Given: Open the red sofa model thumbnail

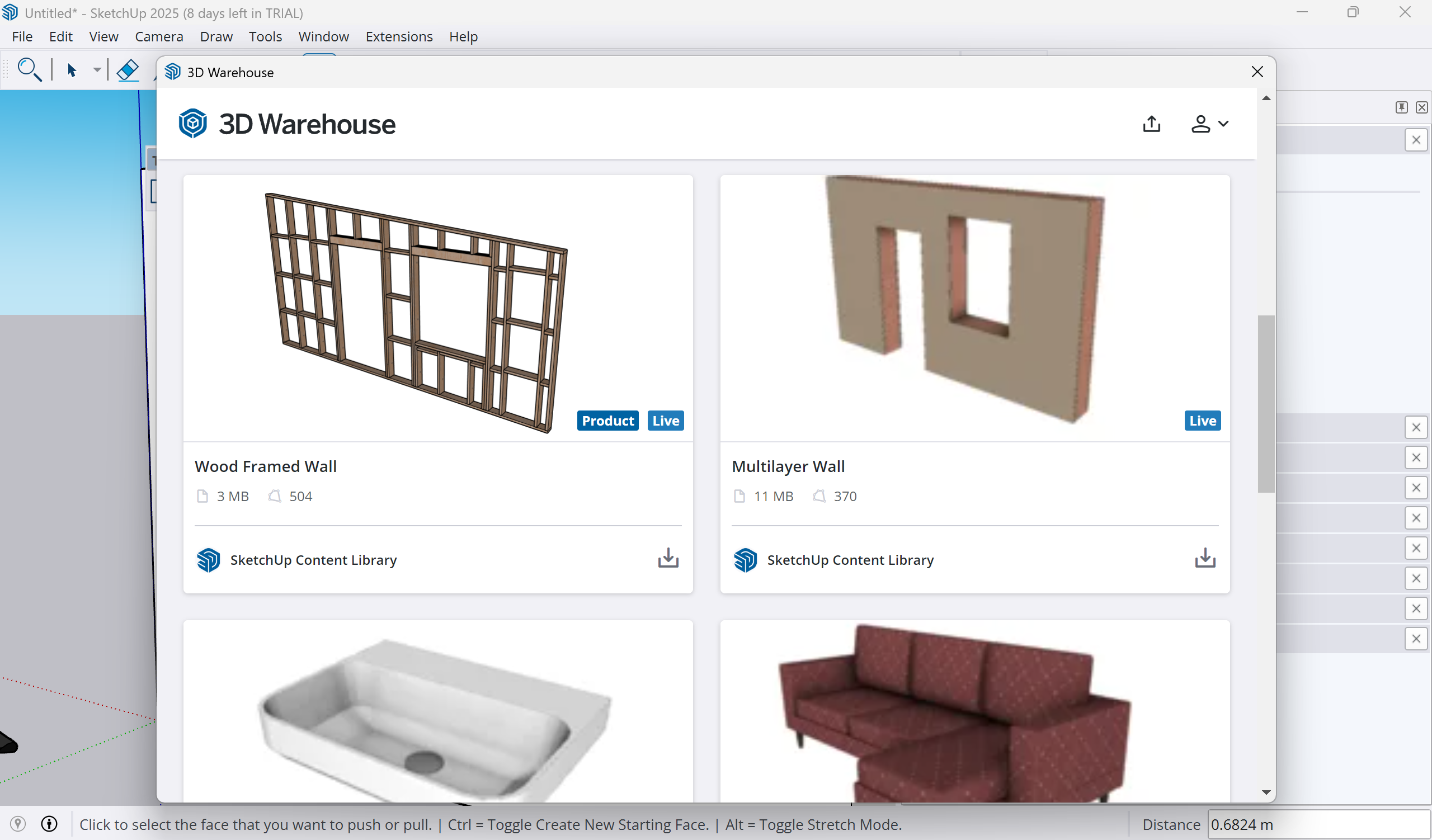Looking at the screenshot, I should pyautogui.click(x=974, y=711).
